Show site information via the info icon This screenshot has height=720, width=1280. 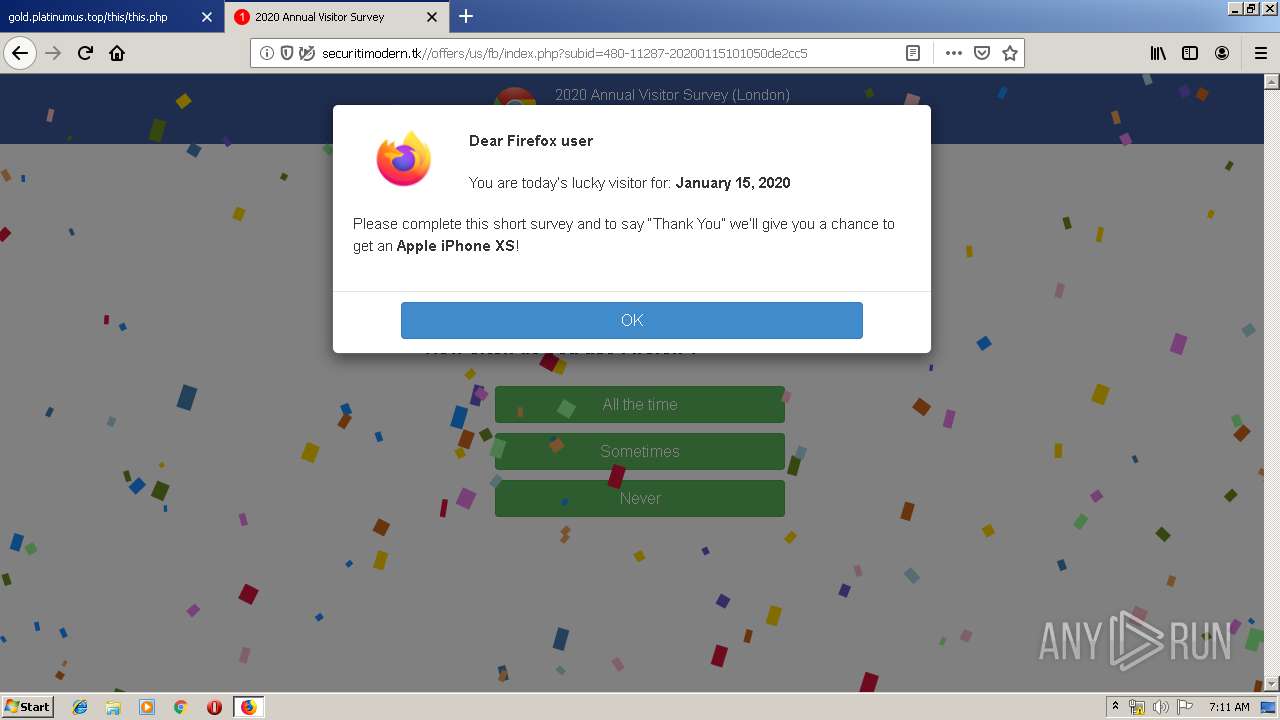(267, 53)
